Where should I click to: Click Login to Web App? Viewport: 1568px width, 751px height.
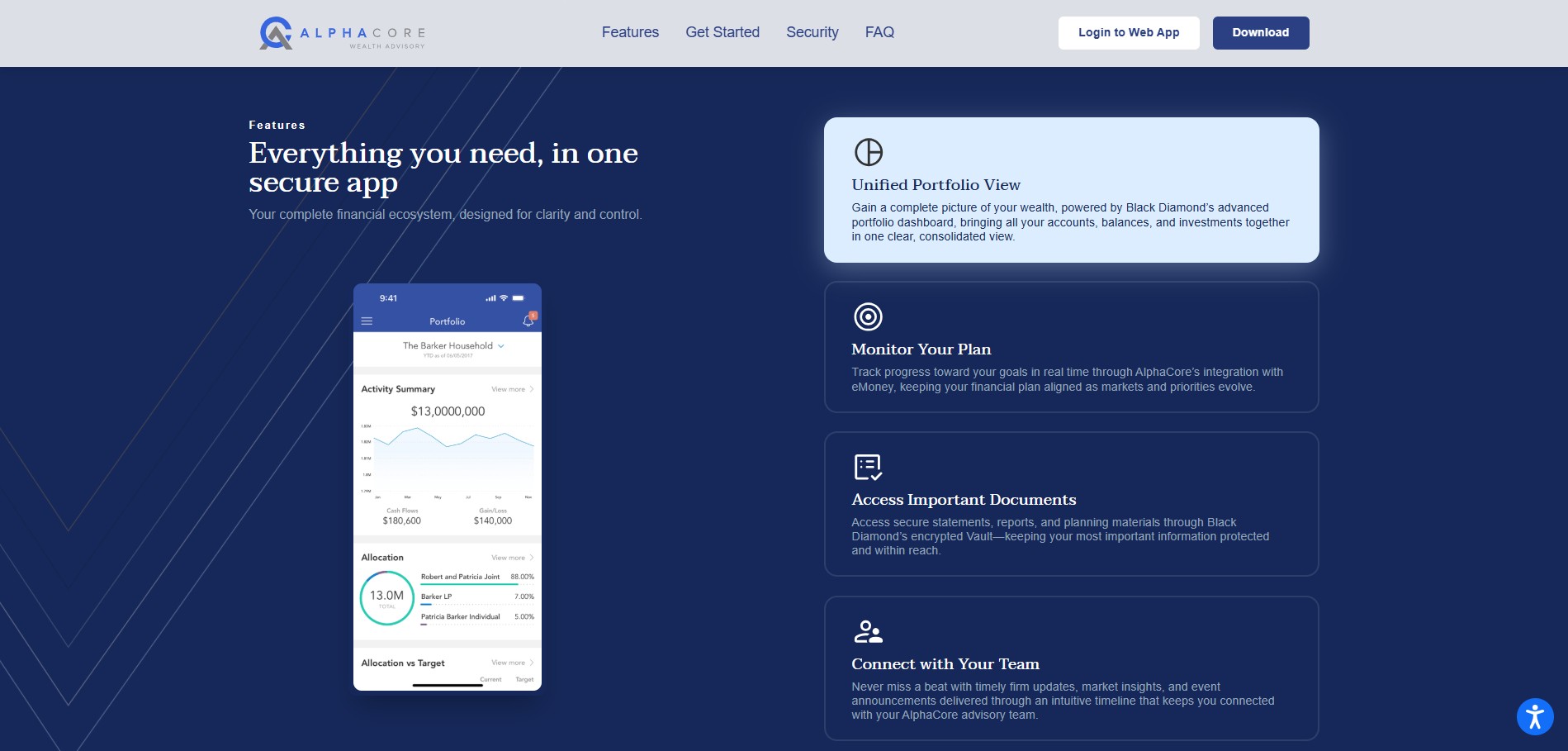point(1129,32)
